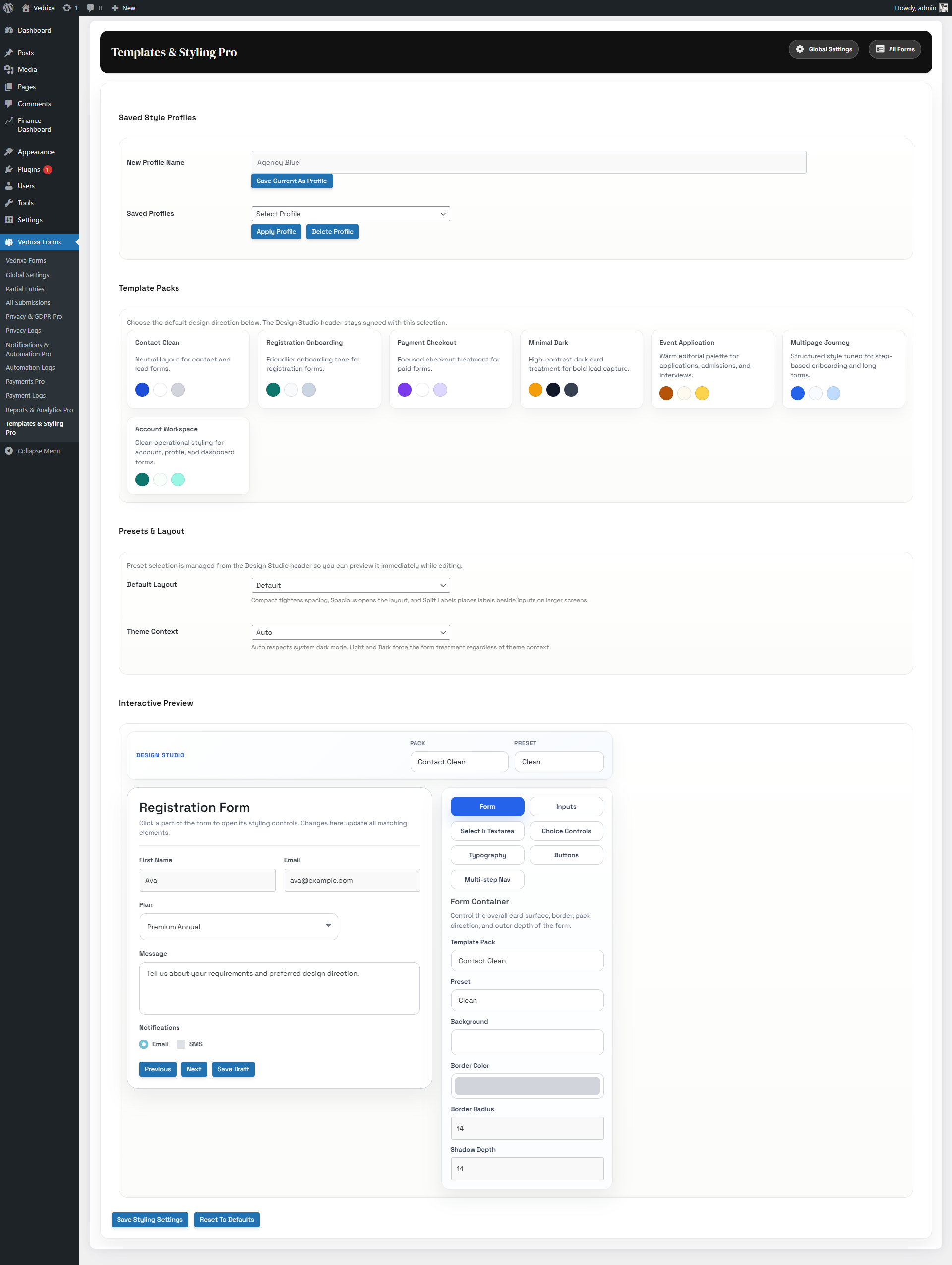952x1265 pixels.
Task: Click the Plugins update count badge
Action: [48, 169]
